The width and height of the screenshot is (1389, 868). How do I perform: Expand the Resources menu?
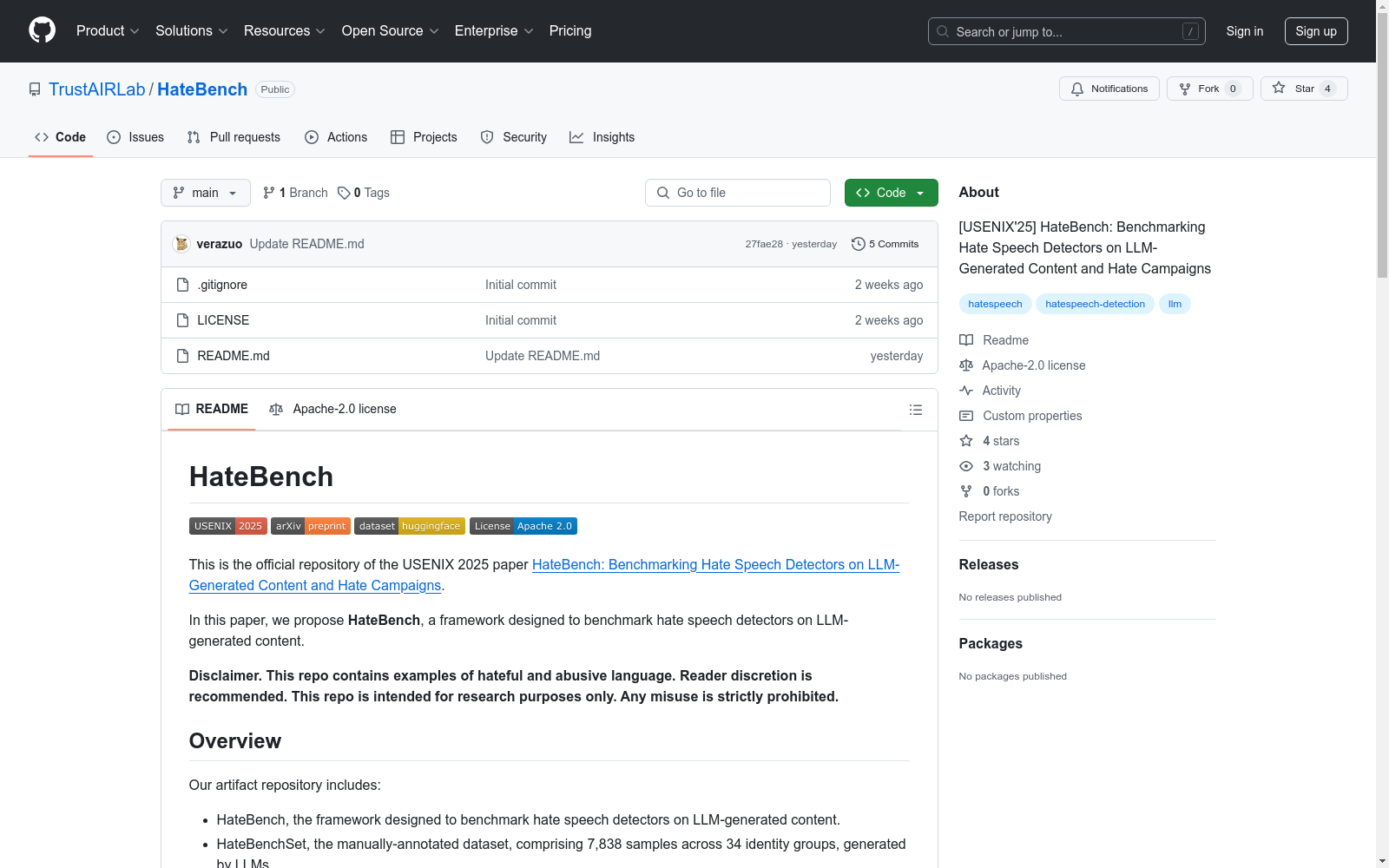pos(285,30)
